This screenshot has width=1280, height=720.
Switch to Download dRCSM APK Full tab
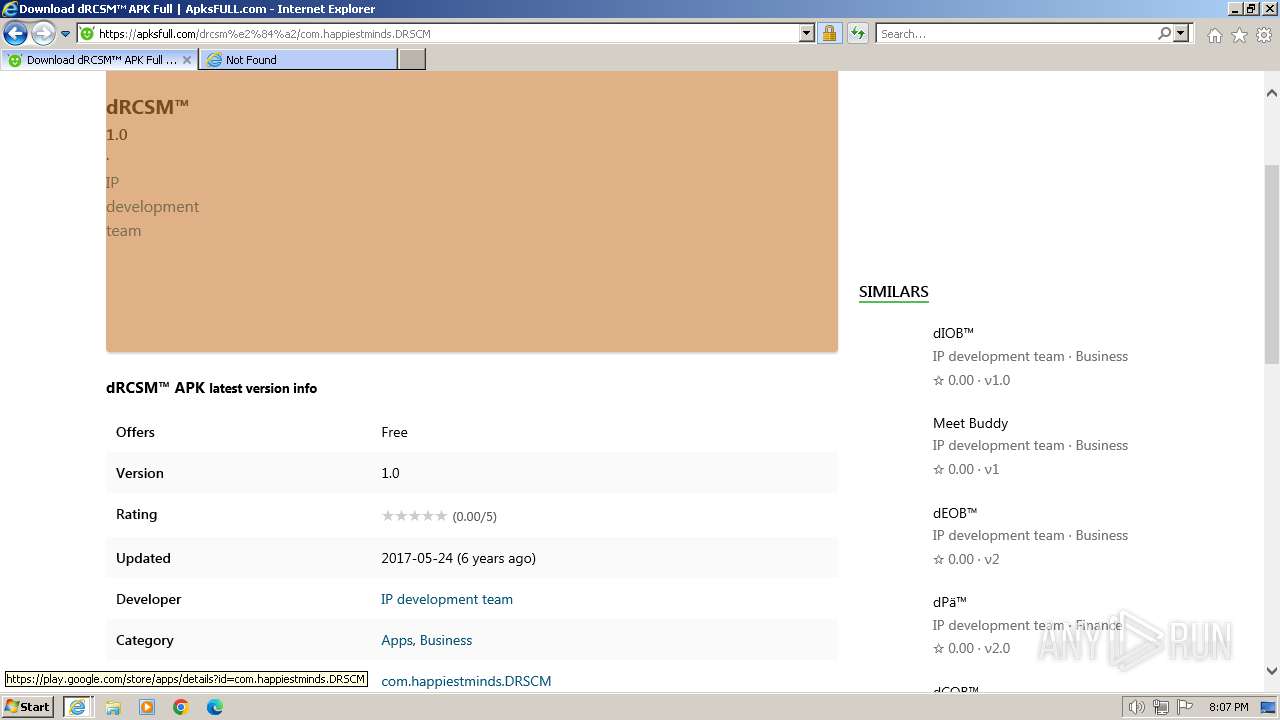100,60
